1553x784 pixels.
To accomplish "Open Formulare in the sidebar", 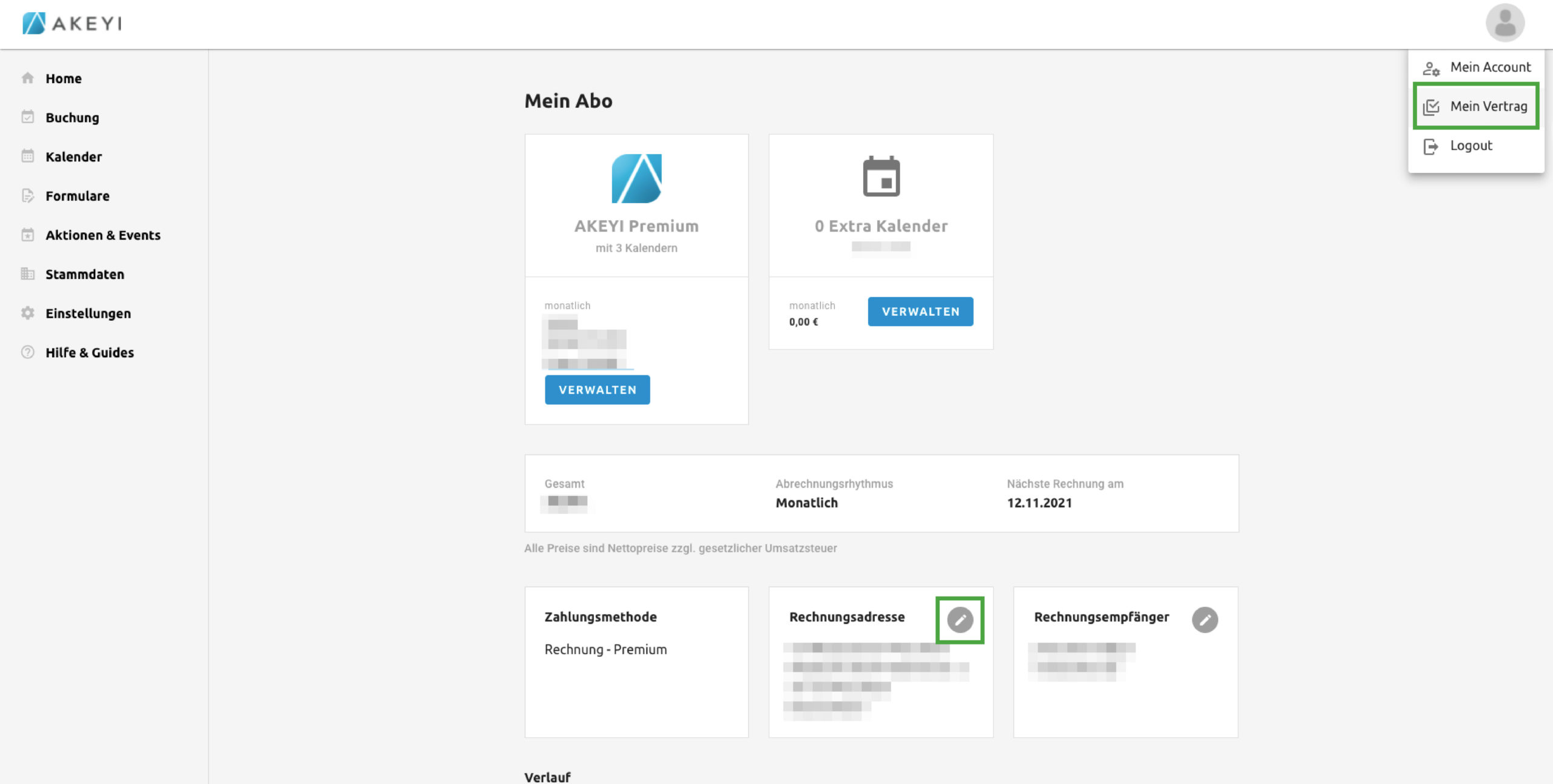I will pyautogui.click(x=77, y=196).
